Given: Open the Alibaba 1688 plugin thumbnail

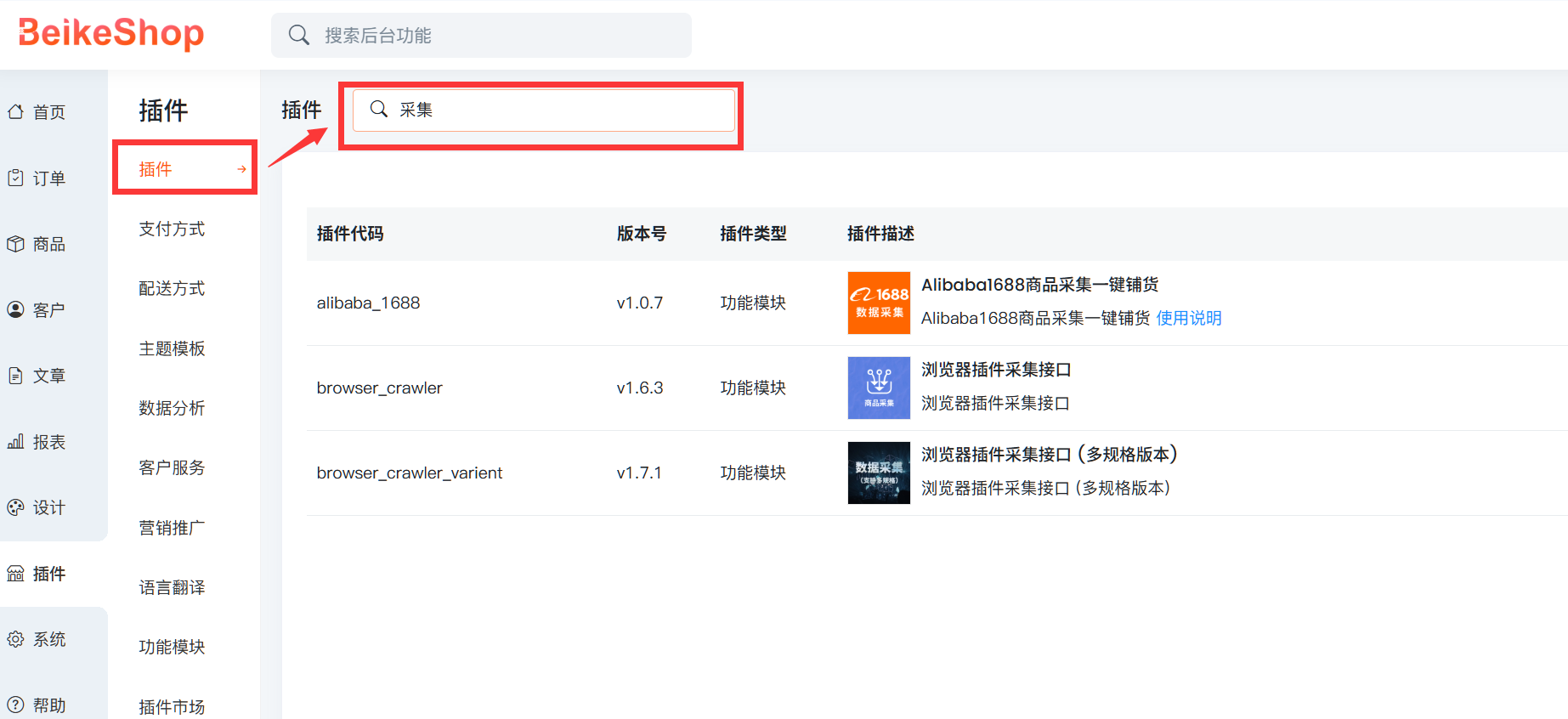Looking at the screenshot, I should (x=879, y=303).
